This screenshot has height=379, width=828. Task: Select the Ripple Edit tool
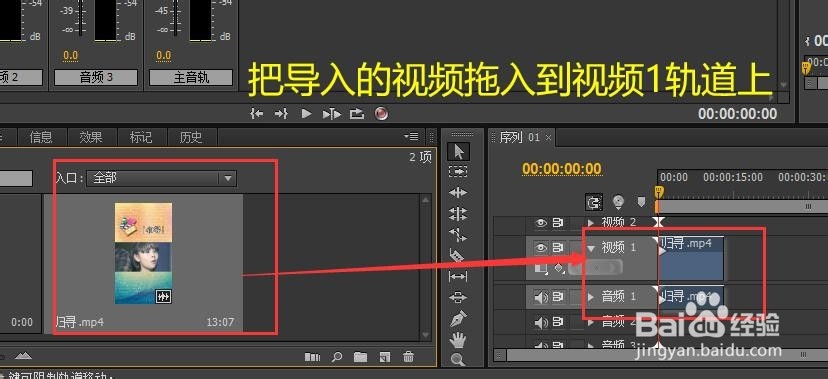click(x=458, y=193)
